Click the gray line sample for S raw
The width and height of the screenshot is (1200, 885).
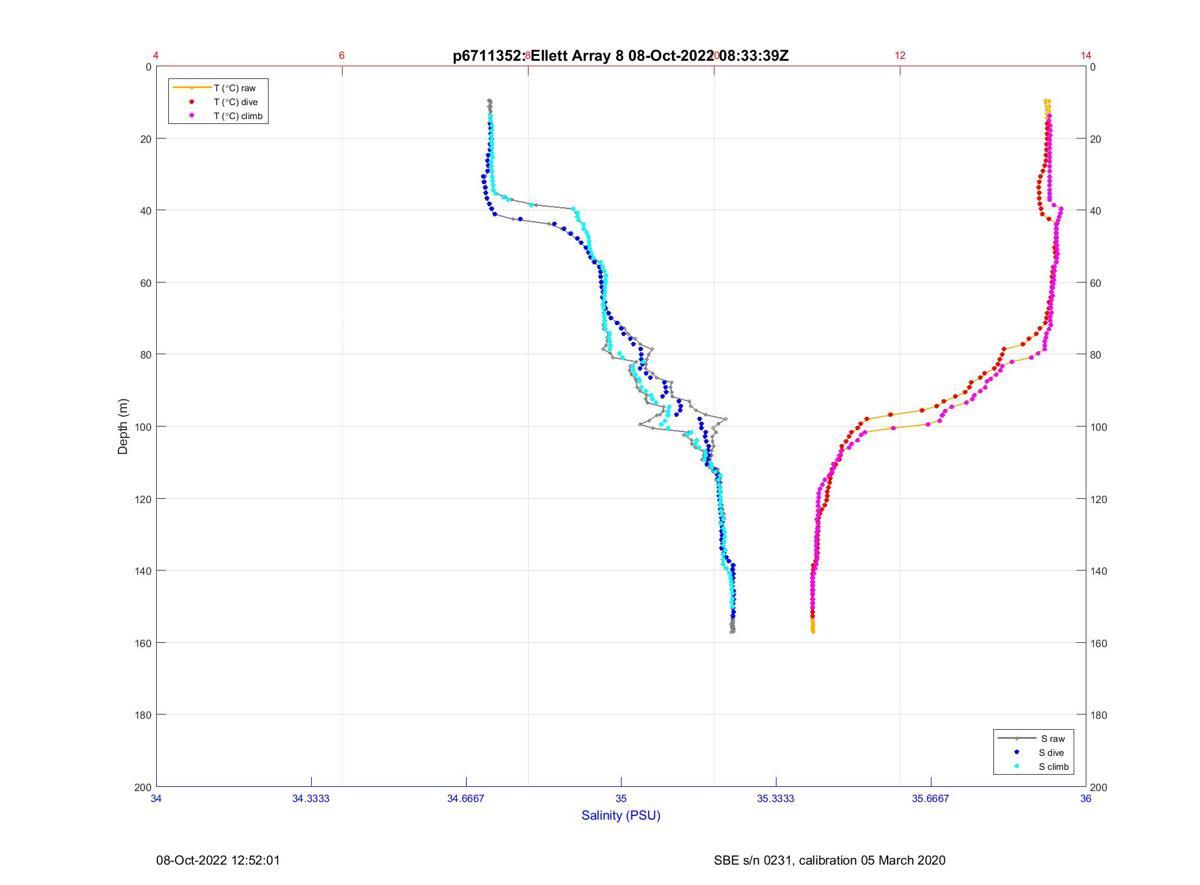[x=1016, y=738]
